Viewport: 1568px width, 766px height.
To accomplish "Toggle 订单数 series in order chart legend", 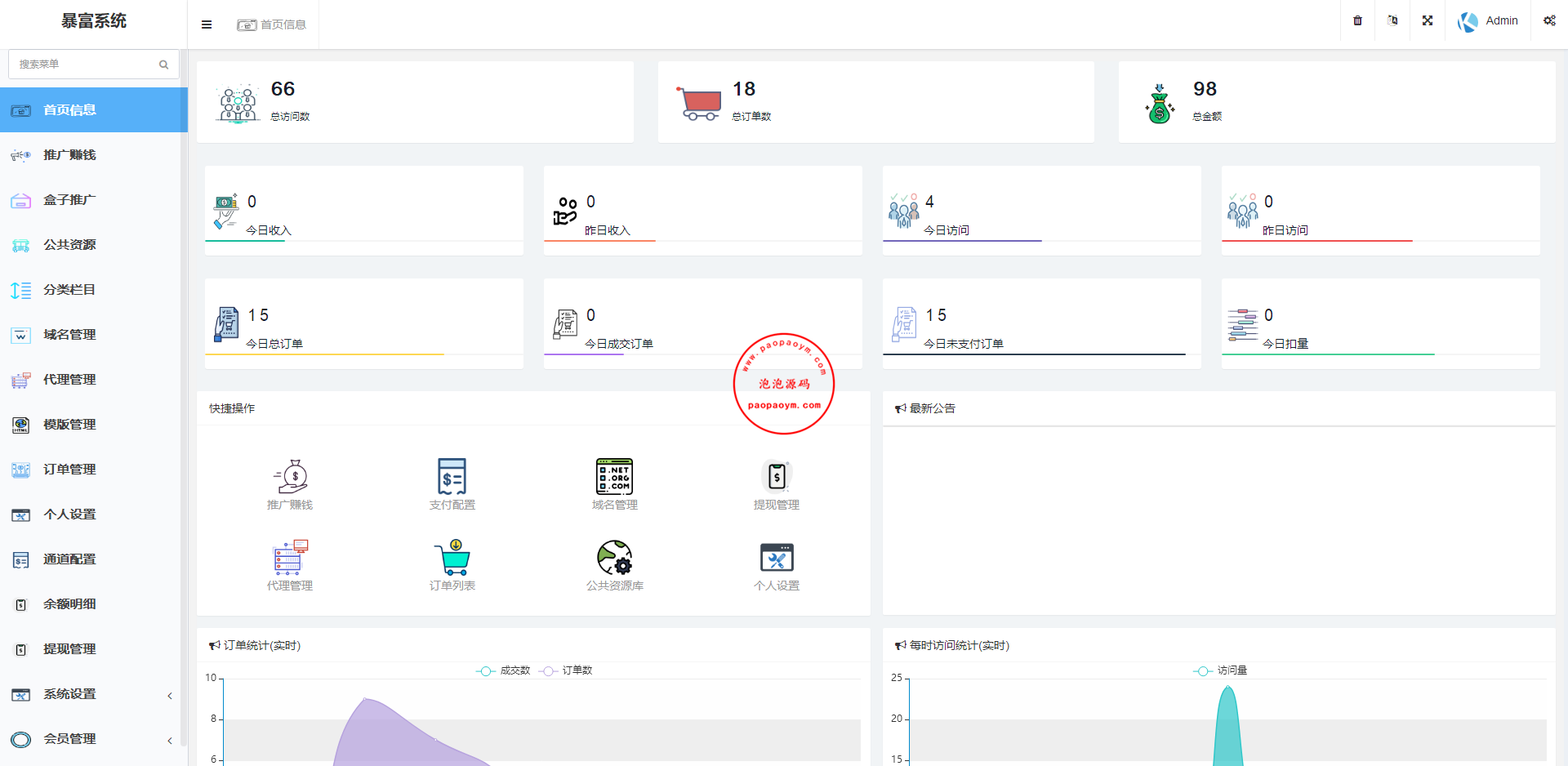I will point(566,670).
